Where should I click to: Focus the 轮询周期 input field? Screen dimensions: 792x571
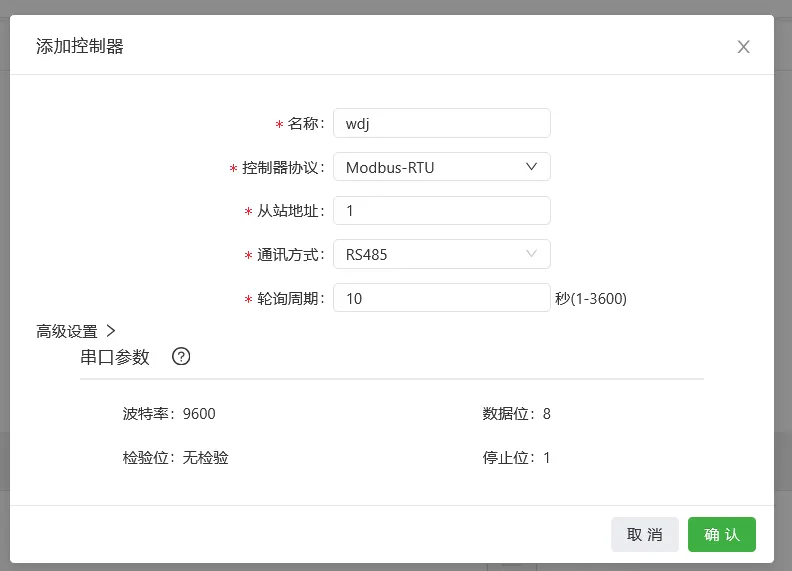coord(441,298)
